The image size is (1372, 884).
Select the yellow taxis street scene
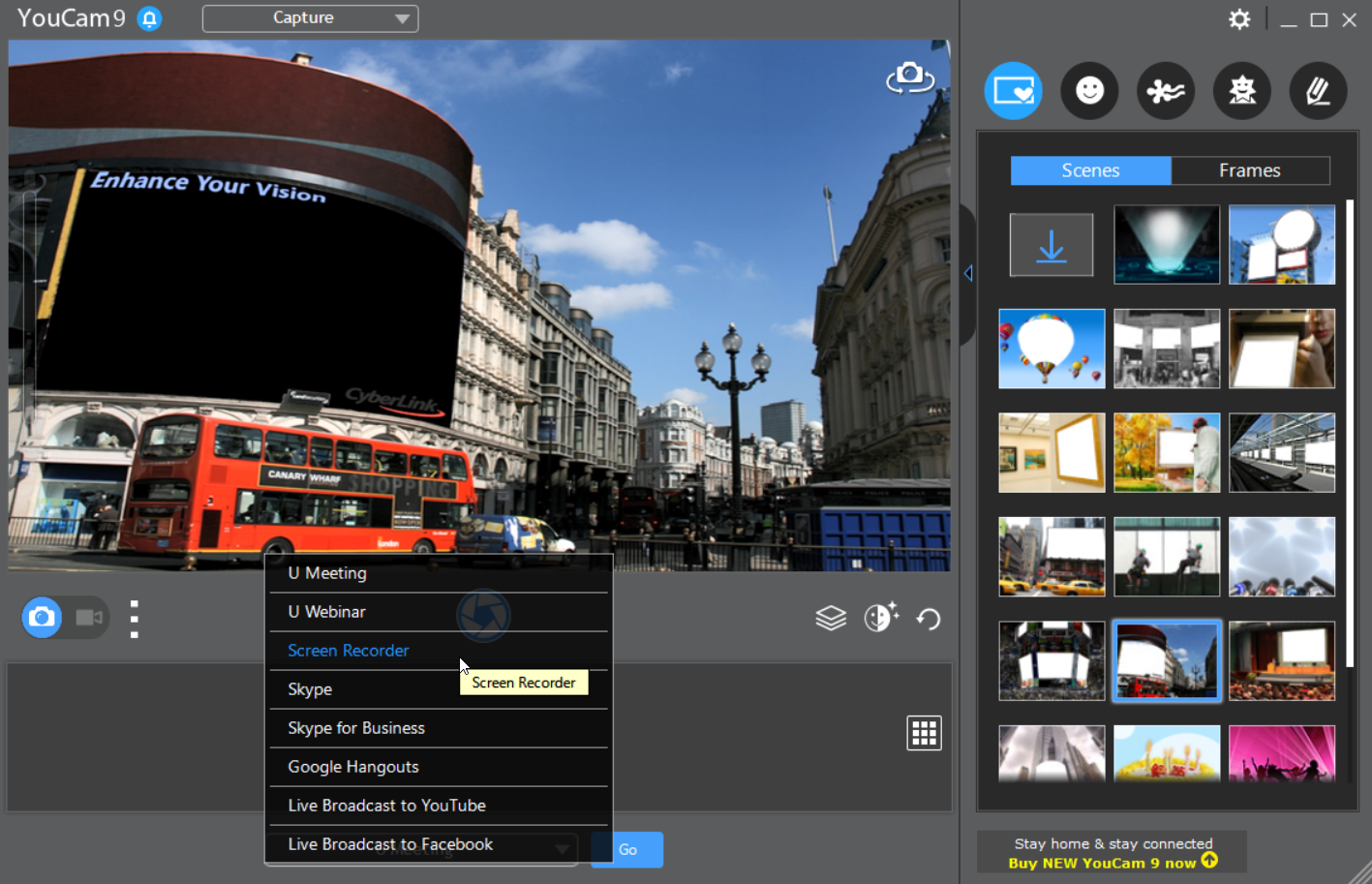[x=1052, y=557]
